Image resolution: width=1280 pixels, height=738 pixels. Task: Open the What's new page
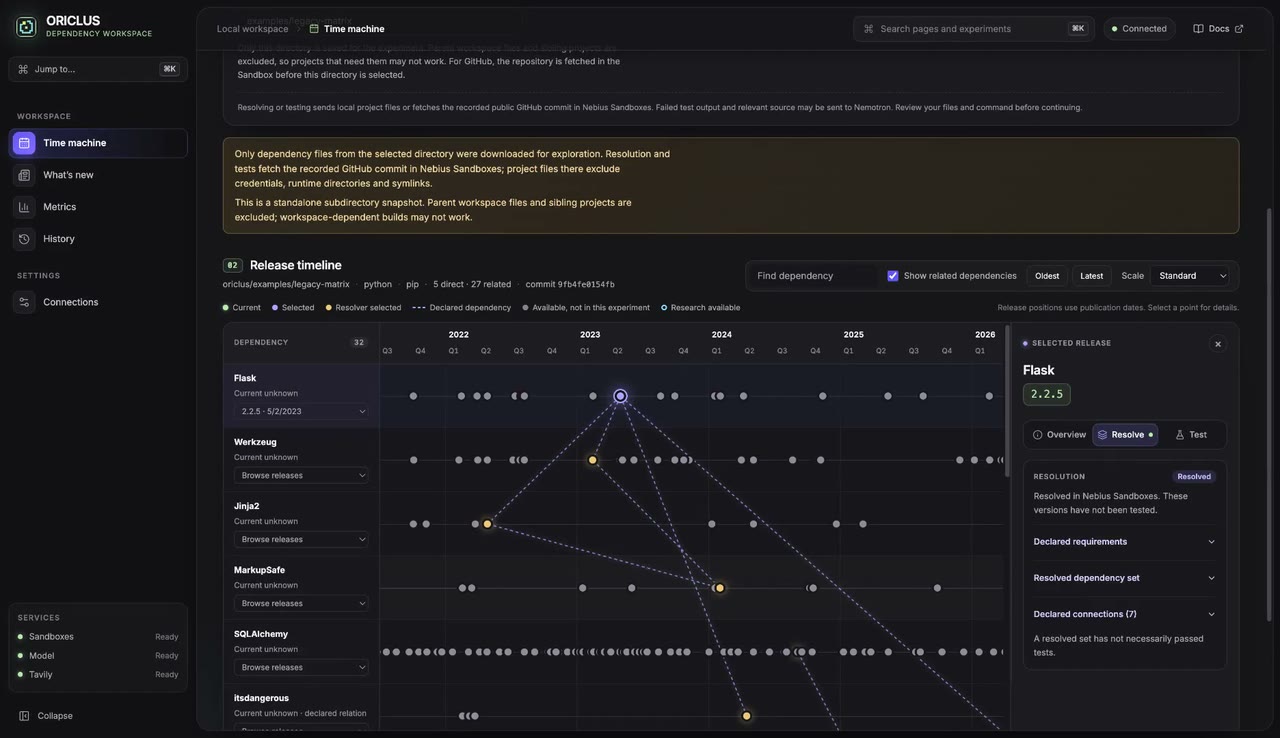tap(98, 175)
